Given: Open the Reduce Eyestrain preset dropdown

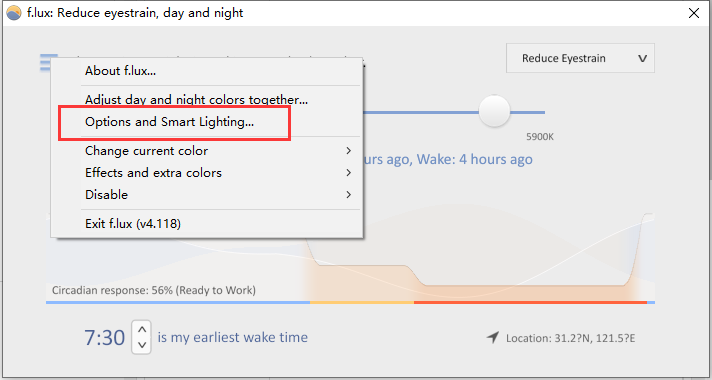Looking at the screenshot, I should tap(580, 58).
